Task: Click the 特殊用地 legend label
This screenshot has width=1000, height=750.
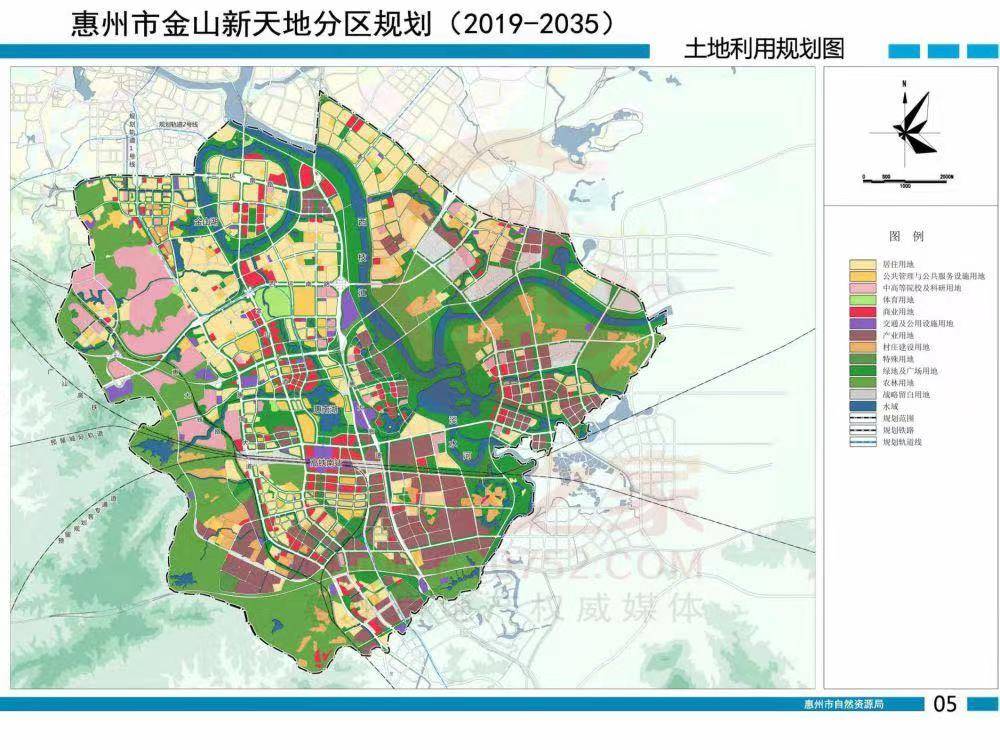Action: pos(898,359)
